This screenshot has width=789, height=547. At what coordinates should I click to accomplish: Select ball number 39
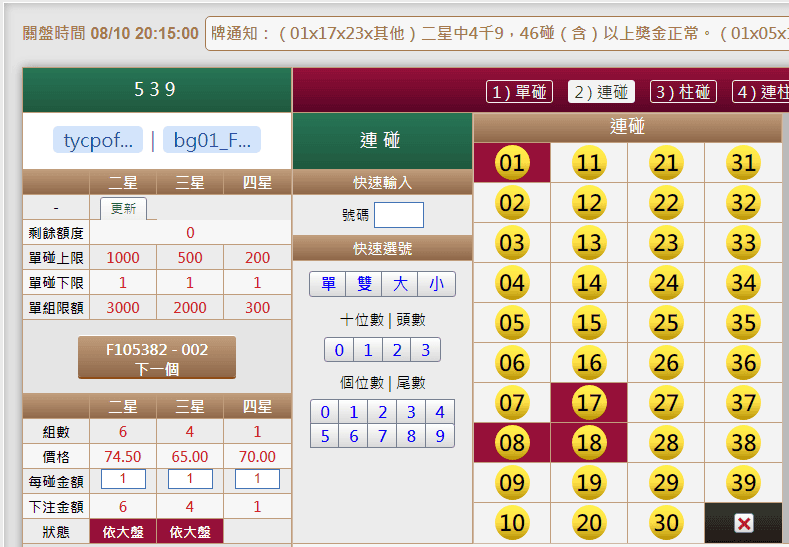click(x=744, y=483)
